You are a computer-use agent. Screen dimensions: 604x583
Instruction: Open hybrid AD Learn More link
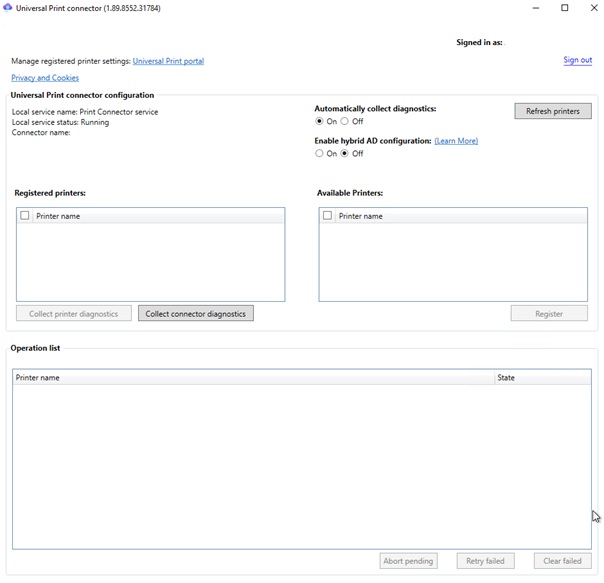tap(456, 141)
